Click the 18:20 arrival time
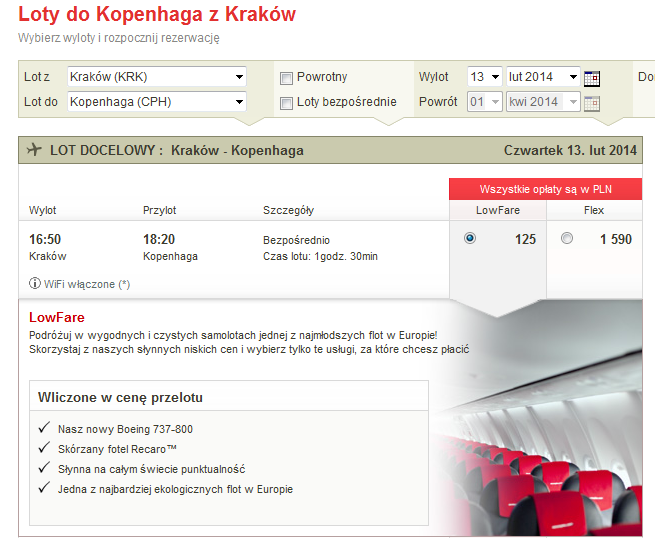Viewport: 655px width, 538px height. 159,239
